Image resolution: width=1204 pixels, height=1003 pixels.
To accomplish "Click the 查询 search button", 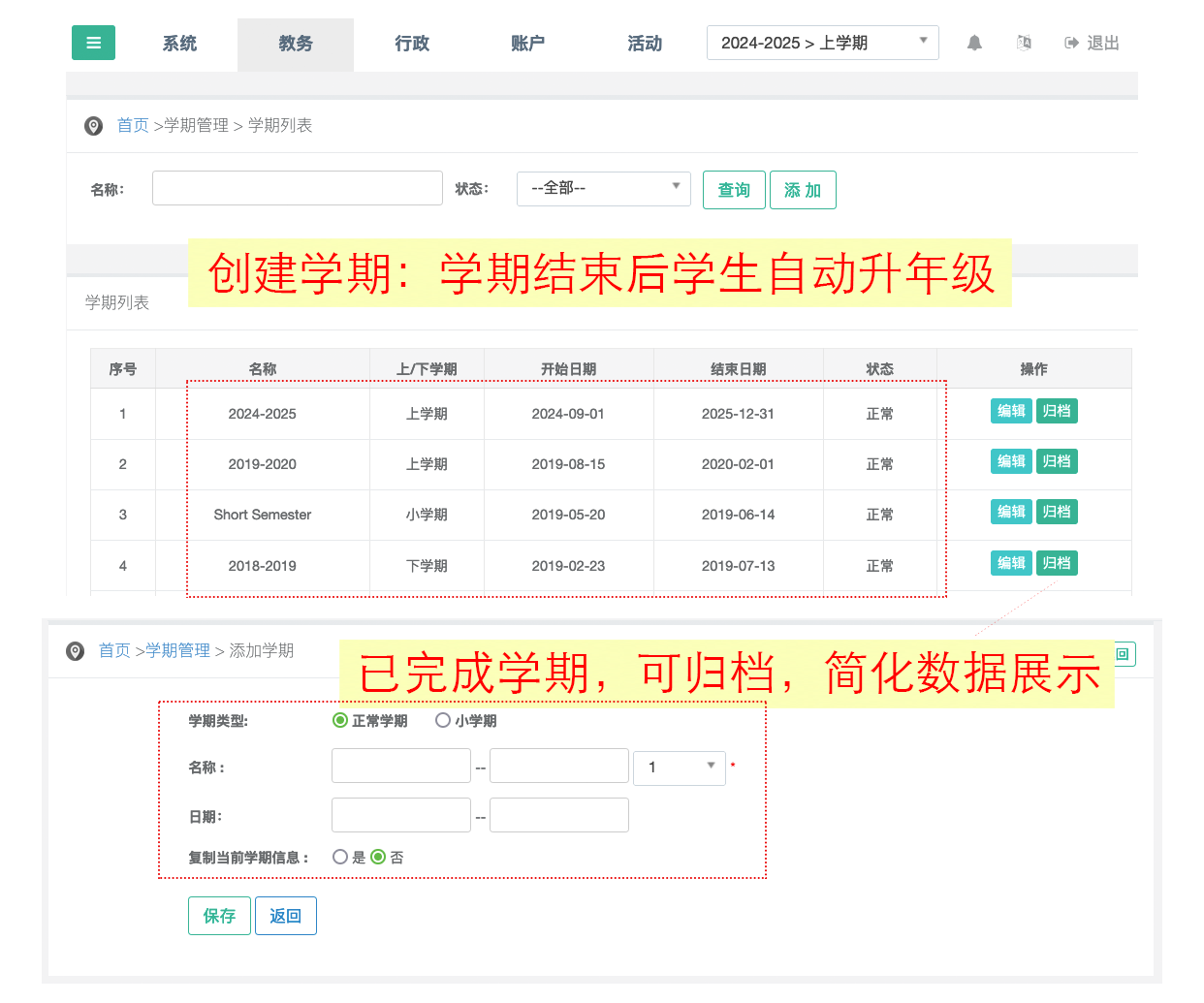I will coord(734,190).
